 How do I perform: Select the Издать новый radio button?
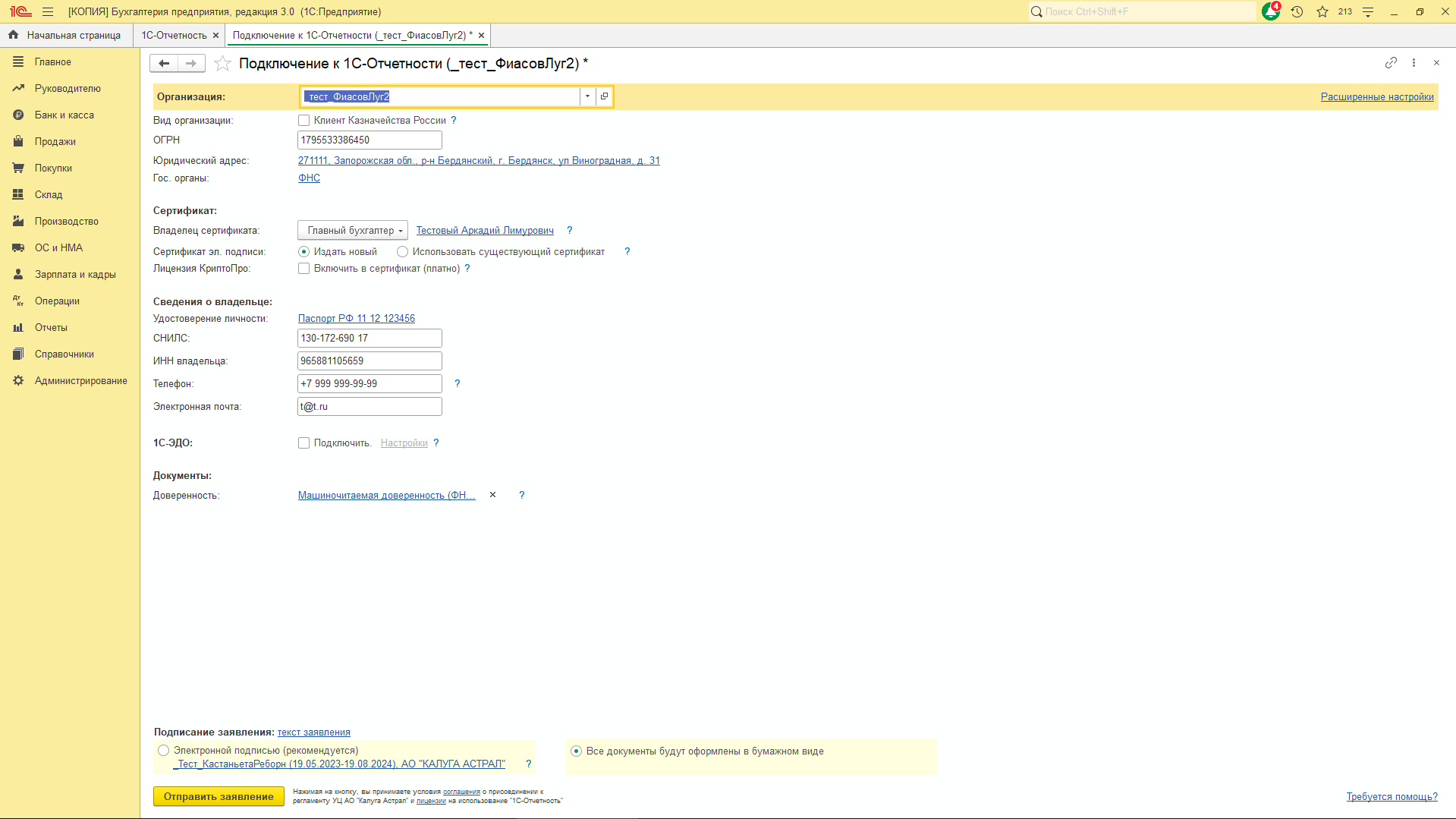[304, 251]
